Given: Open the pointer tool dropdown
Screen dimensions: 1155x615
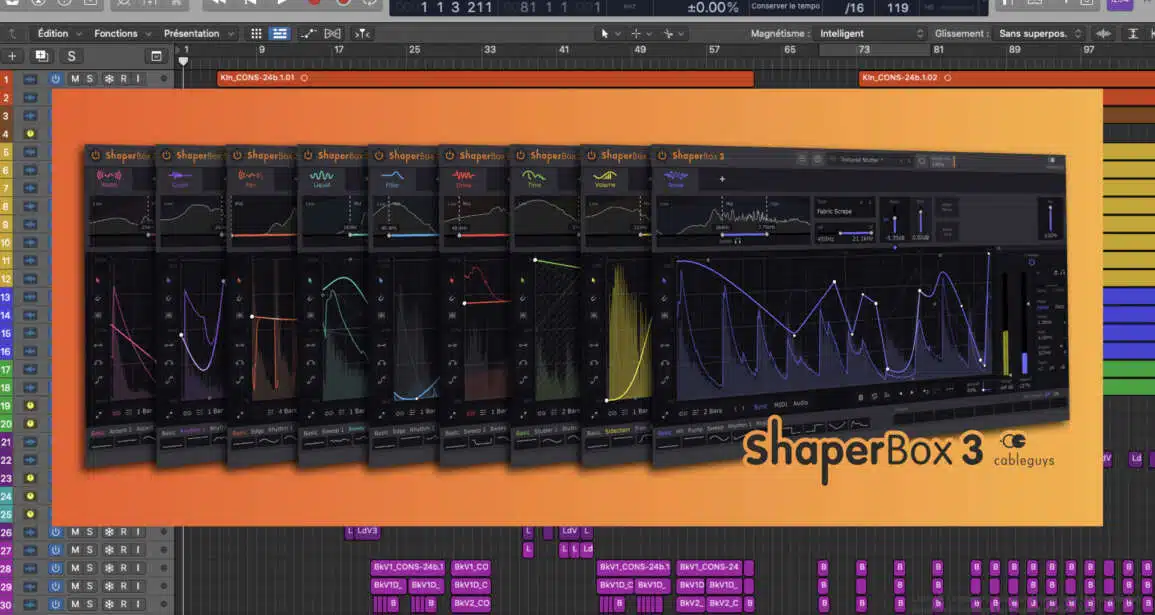Looking at the screenshot, I should click(x=611, y=33).
